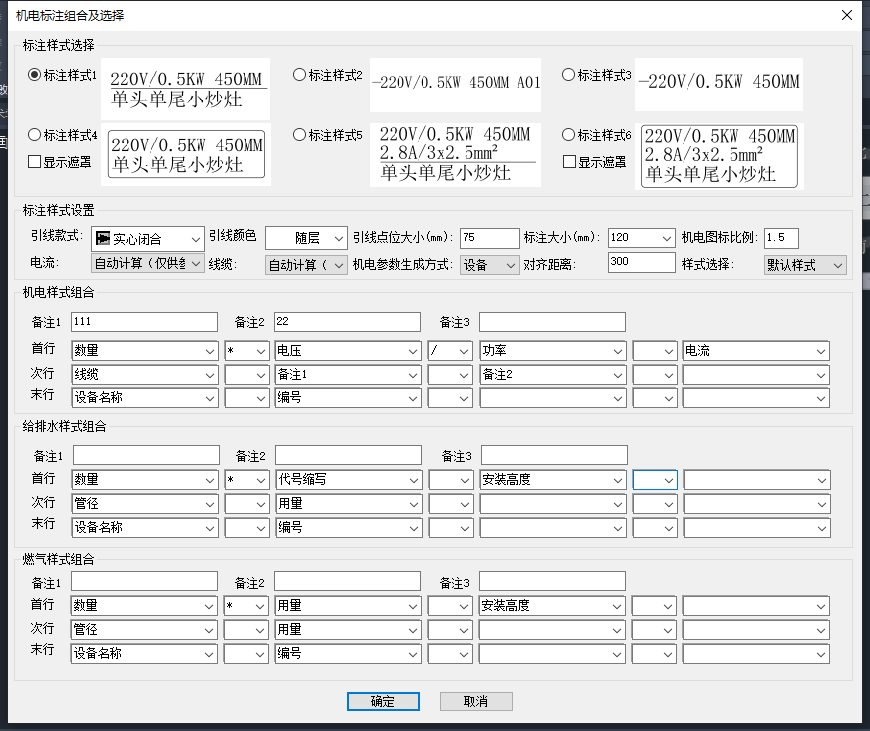Open 给排水 首行 代号缩写 dropdown
Image resolution: width=870 pixels, height=731 pixels.
point(348,480)
